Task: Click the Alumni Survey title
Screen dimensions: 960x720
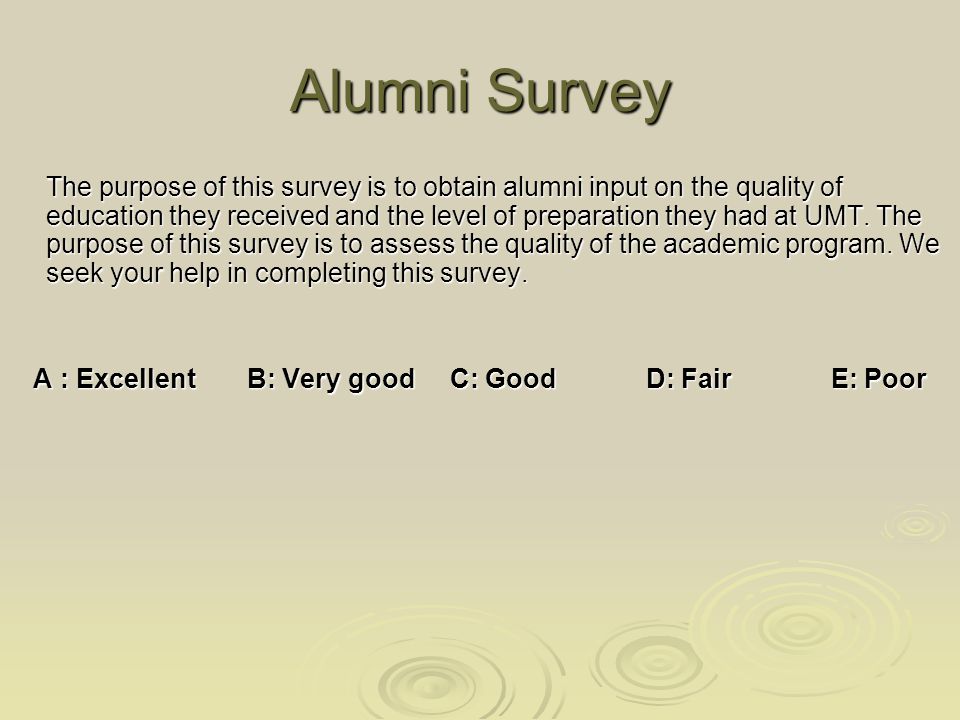Action: point(481,93)
